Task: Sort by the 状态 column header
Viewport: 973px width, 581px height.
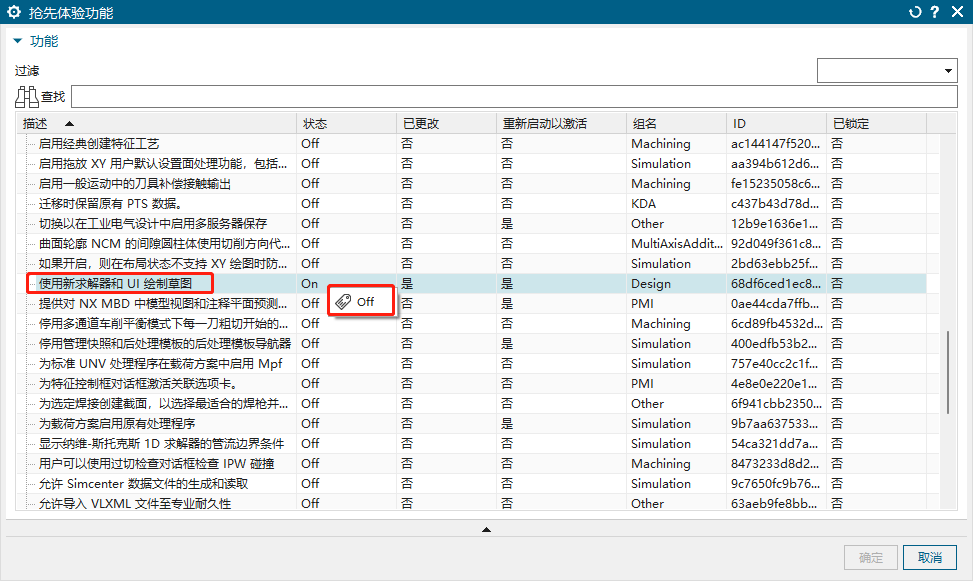Action: (346, 124)
